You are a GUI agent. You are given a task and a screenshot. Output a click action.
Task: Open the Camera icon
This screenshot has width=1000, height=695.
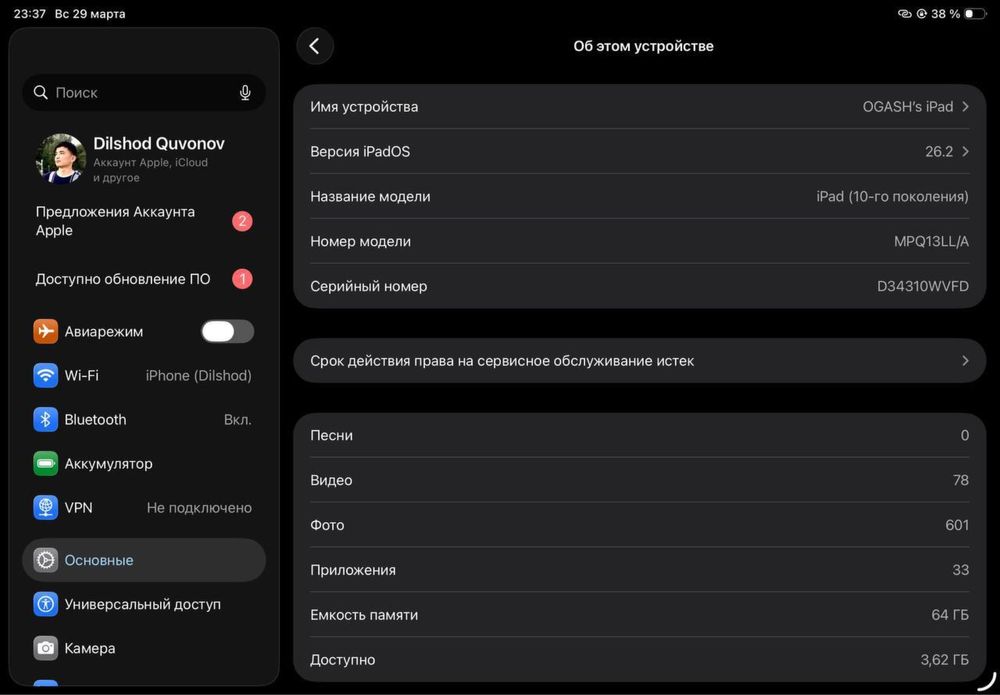[45, 648]
